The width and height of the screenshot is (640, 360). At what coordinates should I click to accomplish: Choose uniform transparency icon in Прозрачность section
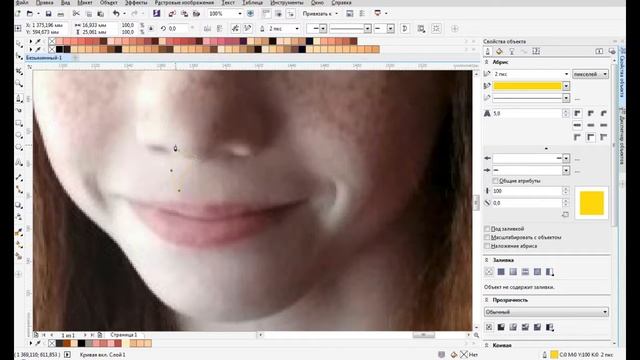tap(501, 327)
